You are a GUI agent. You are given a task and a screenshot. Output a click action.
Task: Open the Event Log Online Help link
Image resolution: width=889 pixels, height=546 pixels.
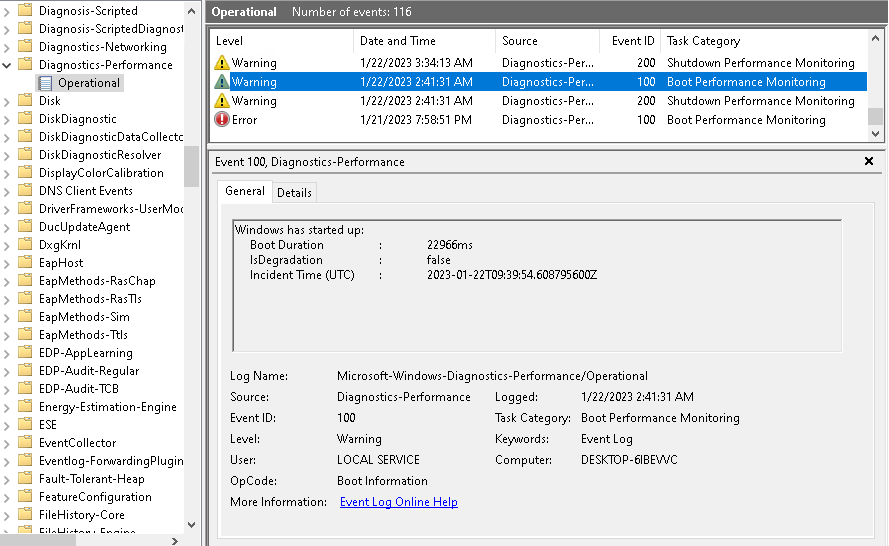399,502
